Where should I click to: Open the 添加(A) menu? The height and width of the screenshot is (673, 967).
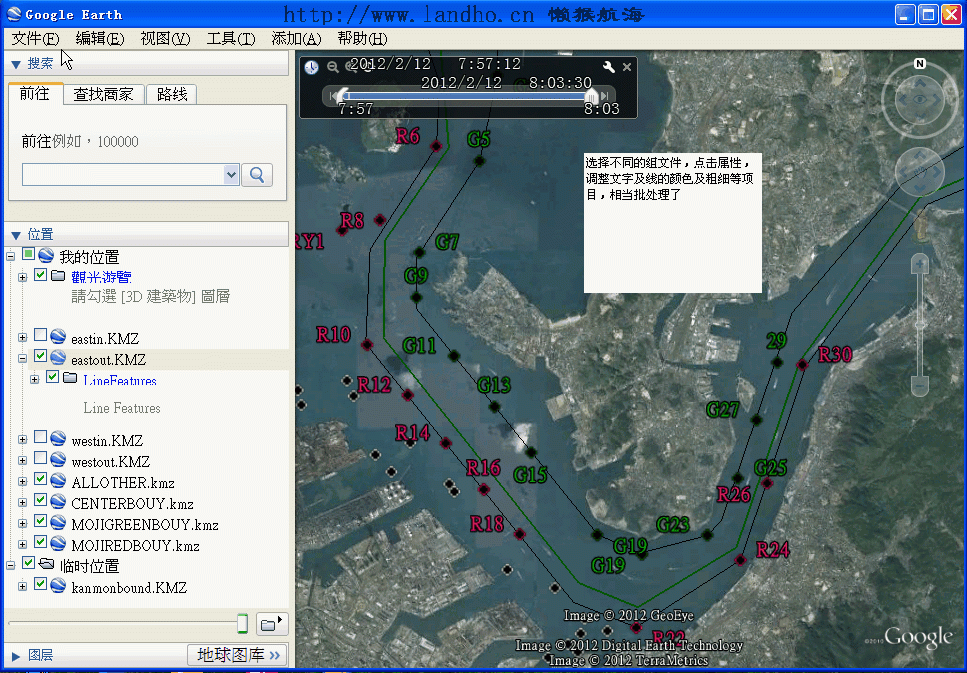point(296,39)
